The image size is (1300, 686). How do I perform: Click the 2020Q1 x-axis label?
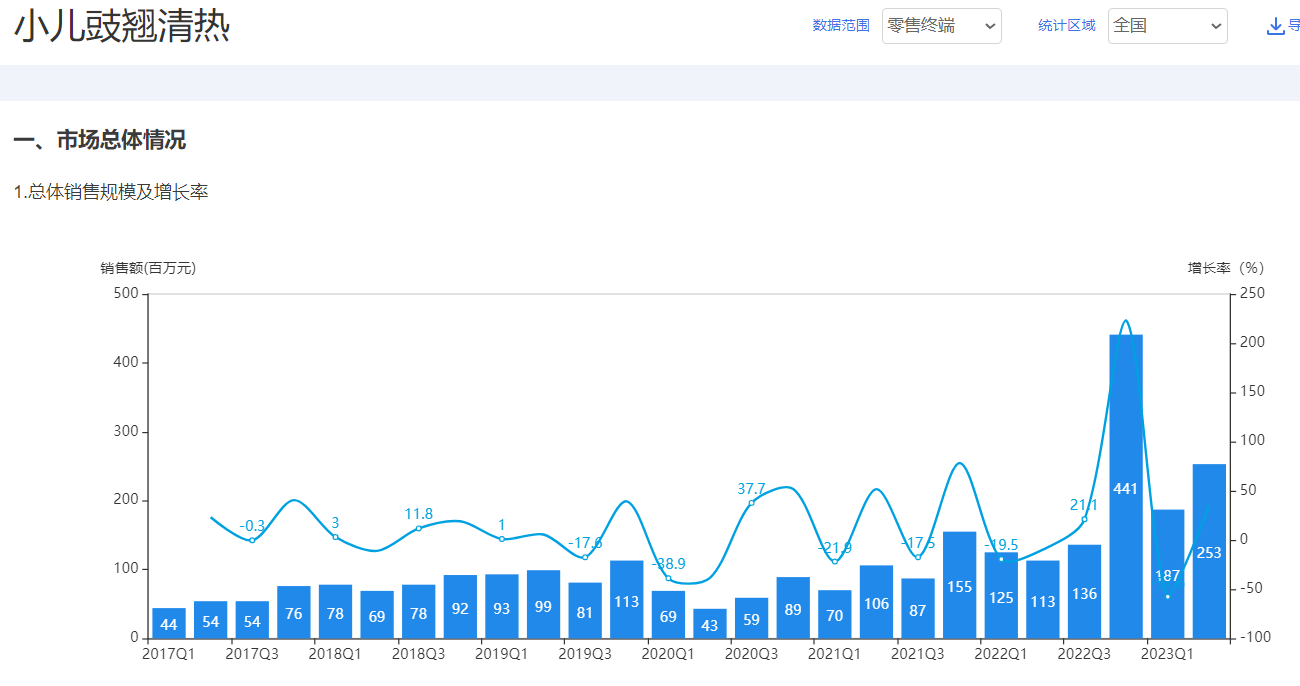click(668, 654)
